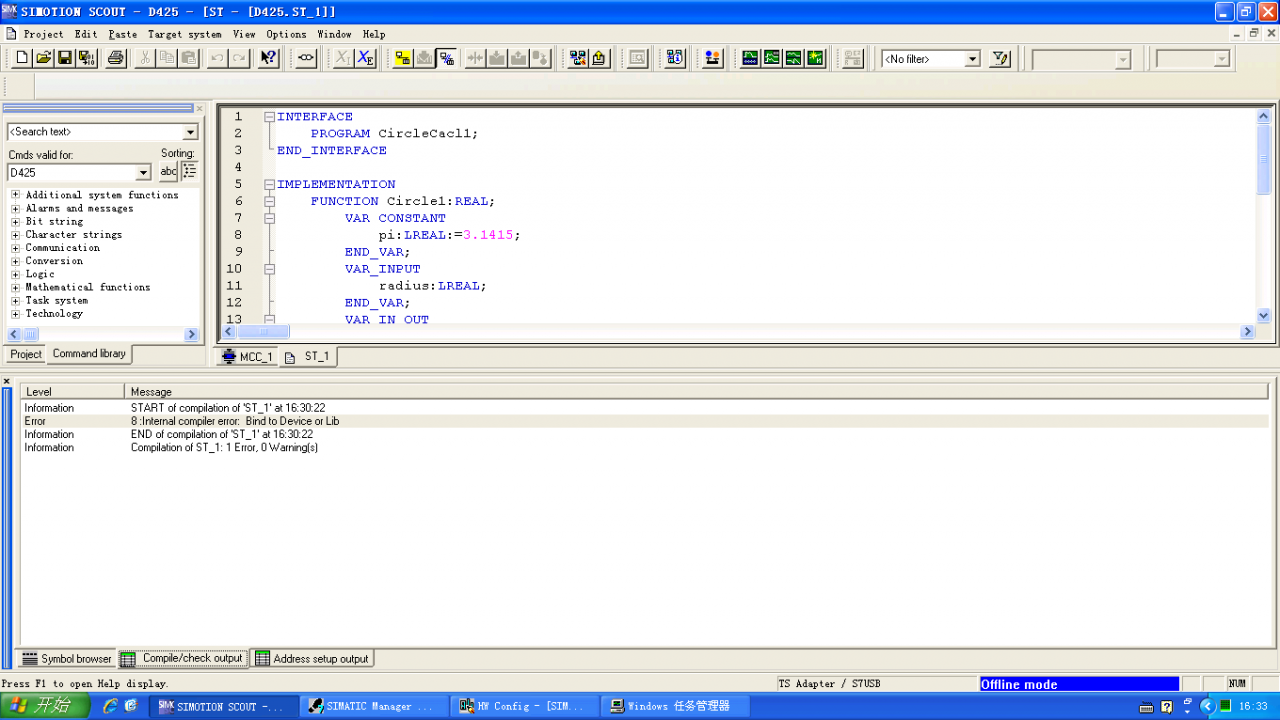The width and height of the screenshot is (1280, 720).
Task: Open the control panel person icon
Action: pyautogui.click(x=712, y=58)
